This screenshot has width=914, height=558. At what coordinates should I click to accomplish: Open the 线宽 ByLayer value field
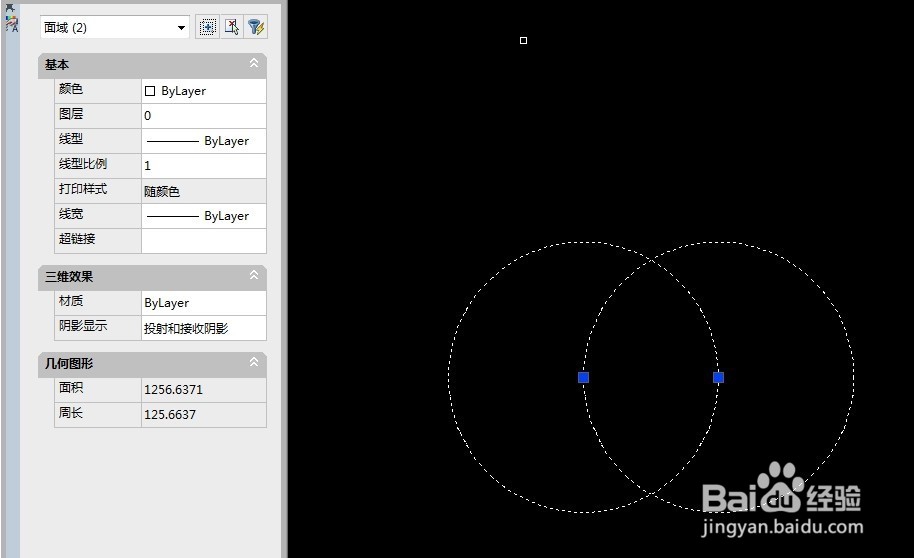[203, 216]
